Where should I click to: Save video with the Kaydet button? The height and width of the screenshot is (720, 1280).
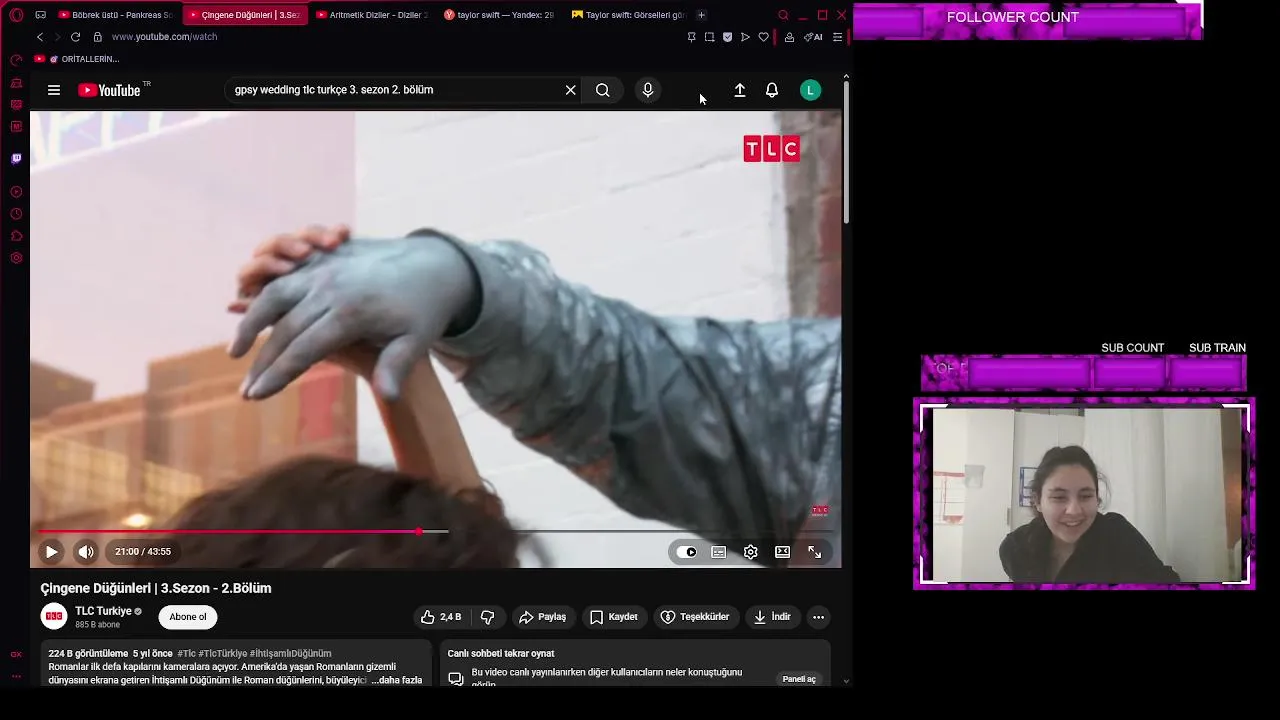(x=614, y=617)
